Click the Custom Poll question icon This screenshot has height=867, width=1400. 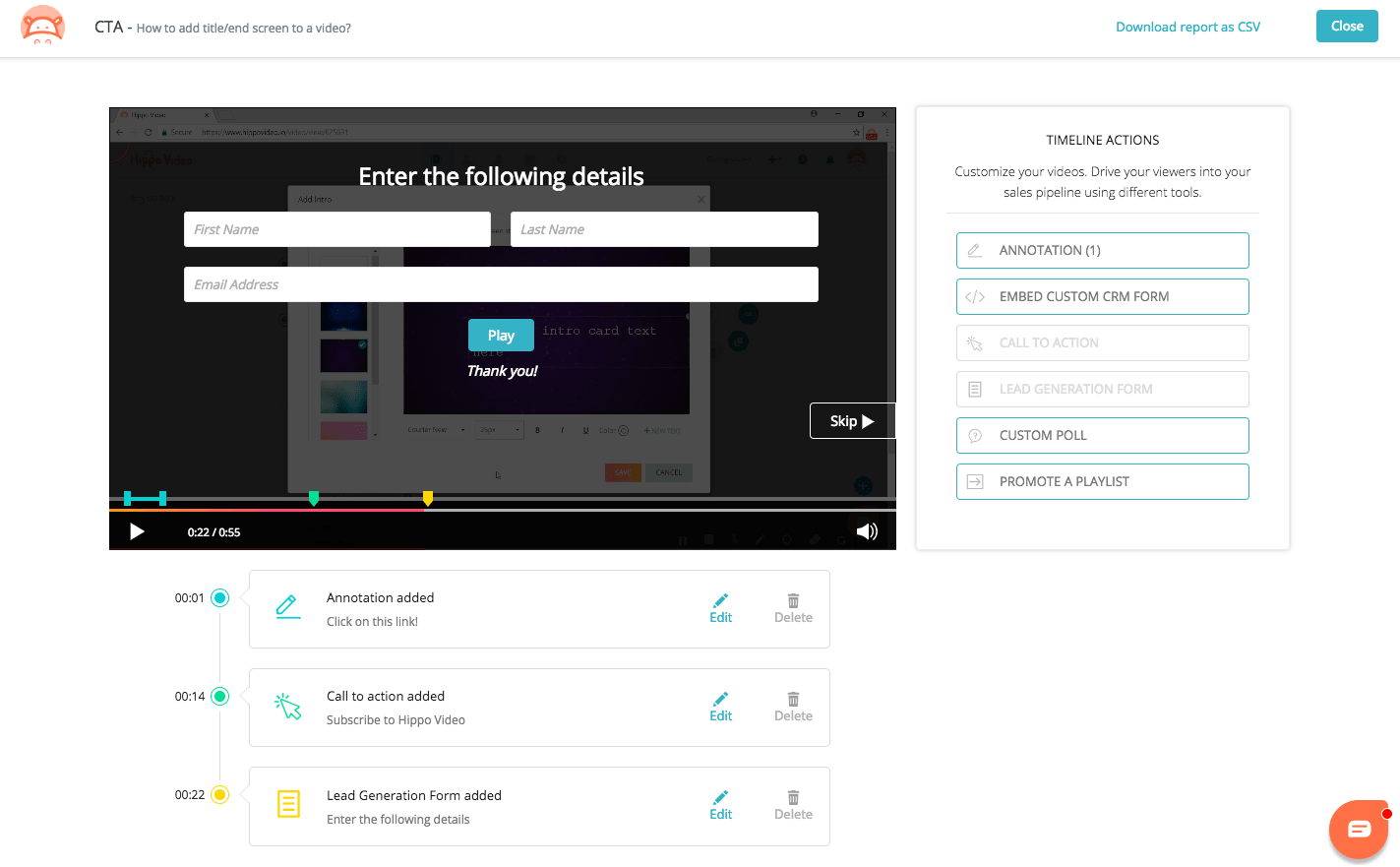(x=974, y=435)
